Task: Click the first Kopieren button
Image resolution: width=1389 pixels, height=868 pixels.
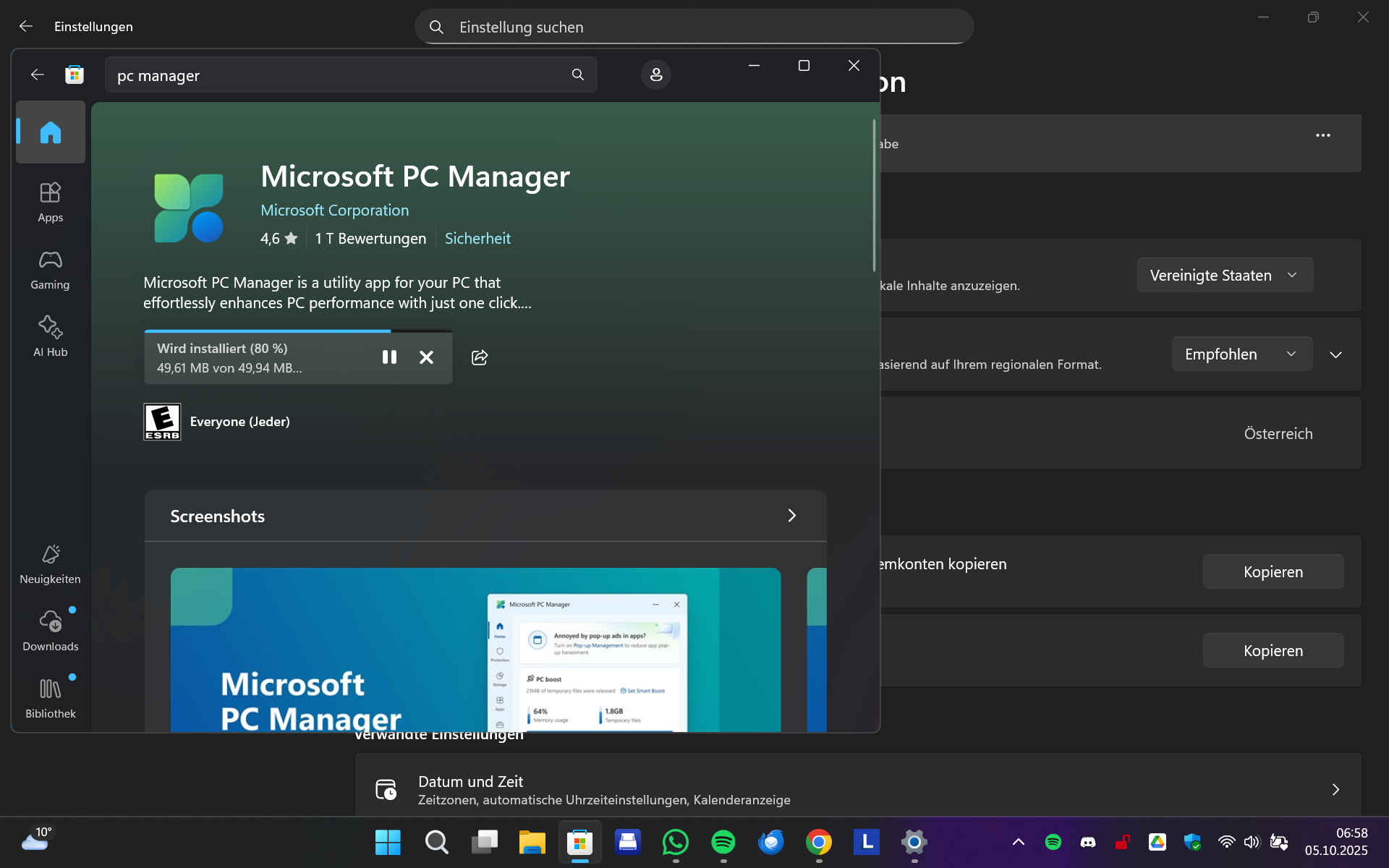Action: [1273, 572]
